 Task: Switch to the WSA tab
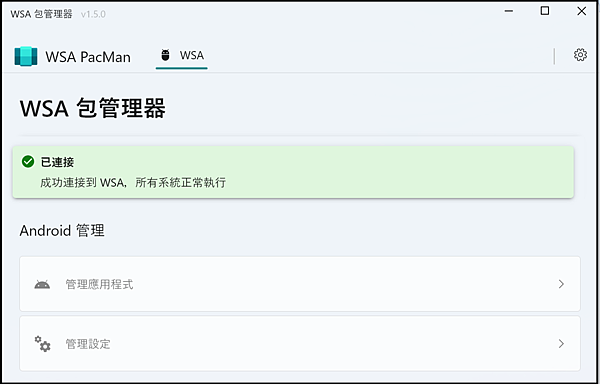tap(182, 56)
